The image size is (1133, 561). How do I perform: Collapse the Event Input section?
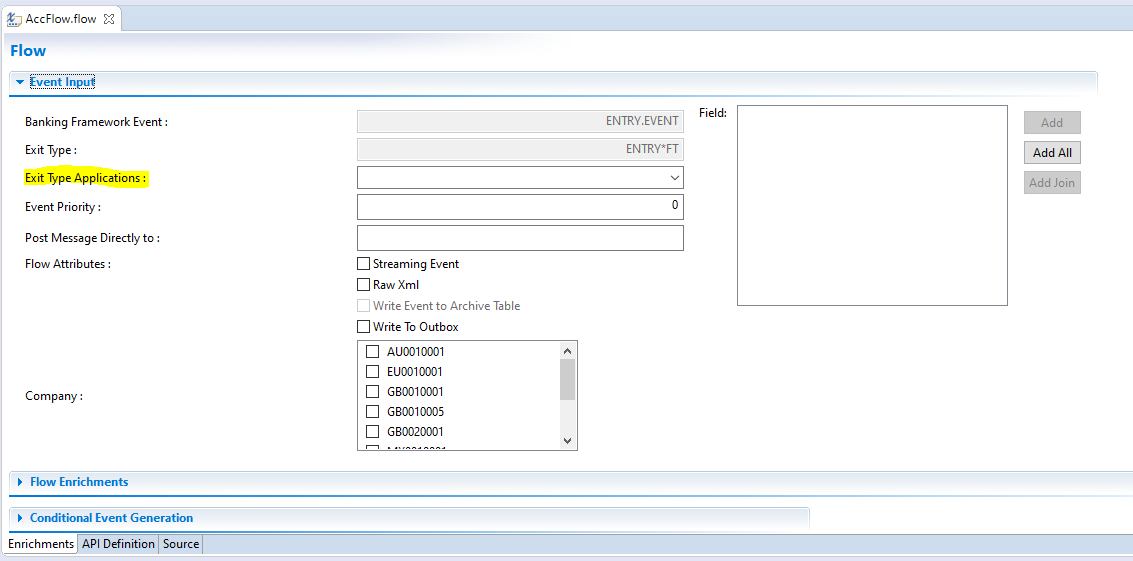coord(20,82)
